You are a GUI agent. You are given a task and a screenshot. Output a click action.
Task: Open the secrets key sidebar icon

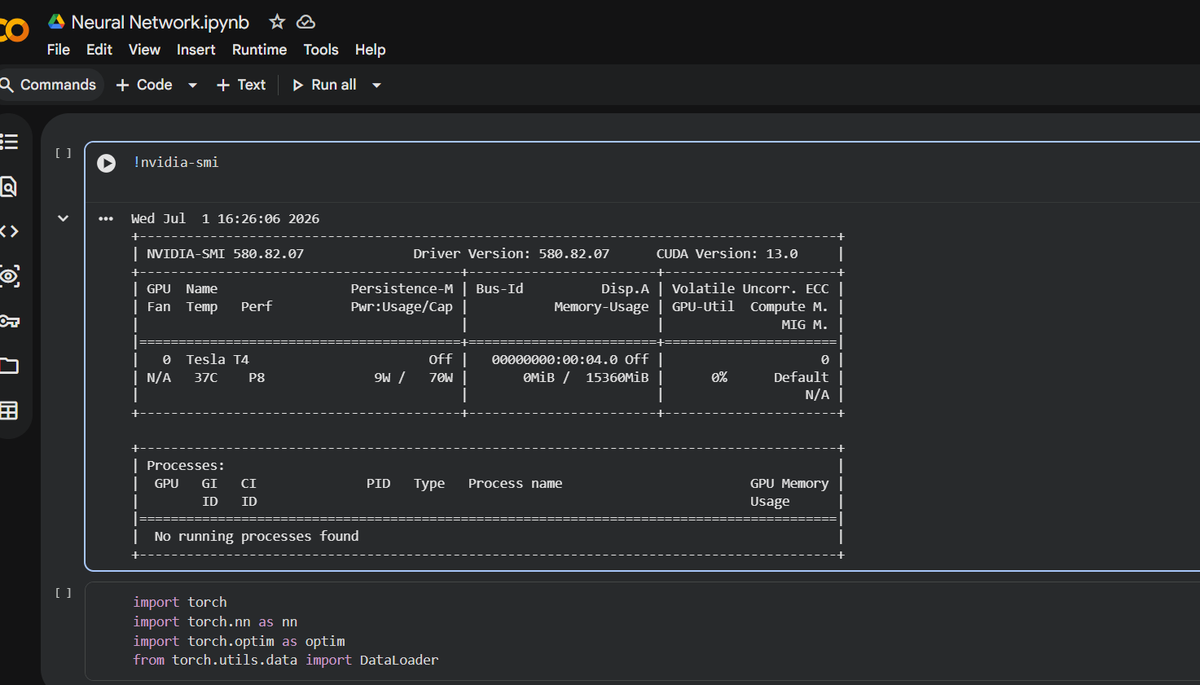(x=9, y=321)
